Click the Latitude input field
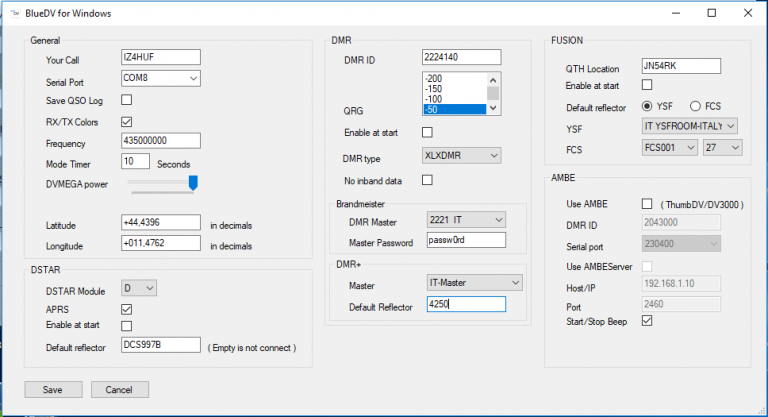 coord(161,222)
